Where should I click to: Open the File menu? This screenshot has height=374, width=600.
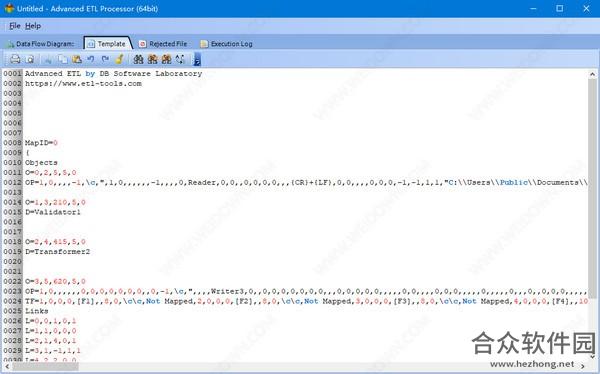[x=15, y=26]
